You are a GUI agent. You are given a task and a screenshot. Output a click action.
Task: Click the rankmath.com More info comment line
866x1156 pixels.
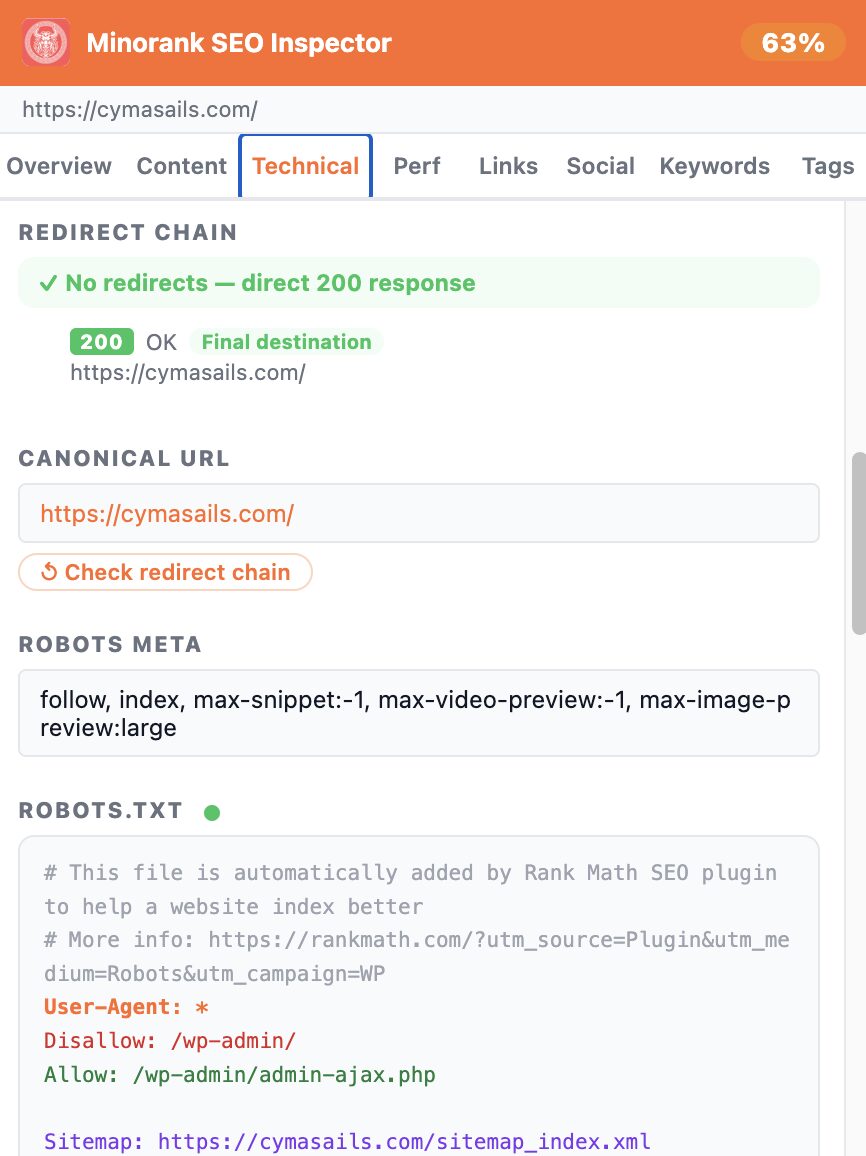tap(416, 956)
